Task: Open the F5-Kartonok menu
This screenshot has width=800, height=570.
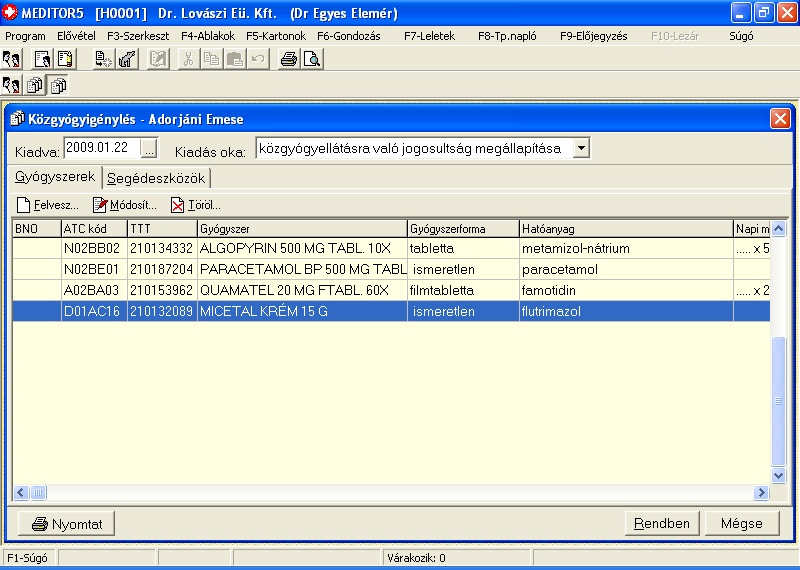Action: click(x=276, y=35)
